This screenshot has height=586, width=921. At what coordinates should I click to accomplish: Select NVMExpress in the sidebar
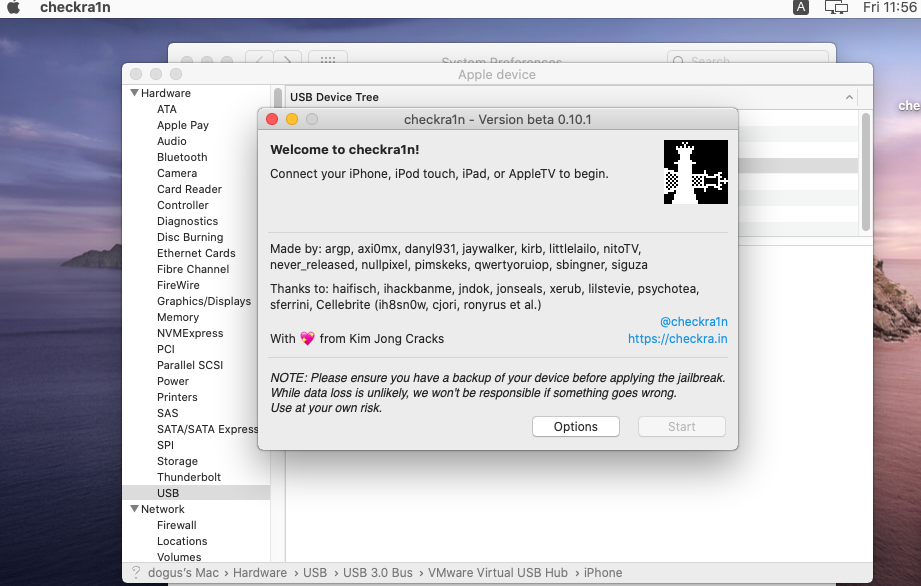pos(190,333)
